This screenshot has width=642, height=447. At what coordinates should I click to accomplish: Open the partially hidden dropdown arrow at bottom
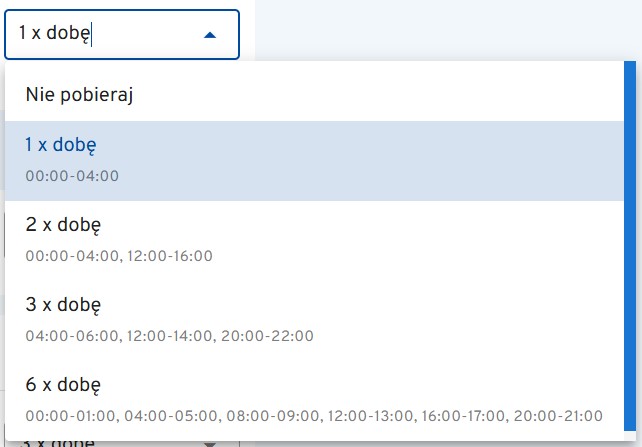[210, 443]
